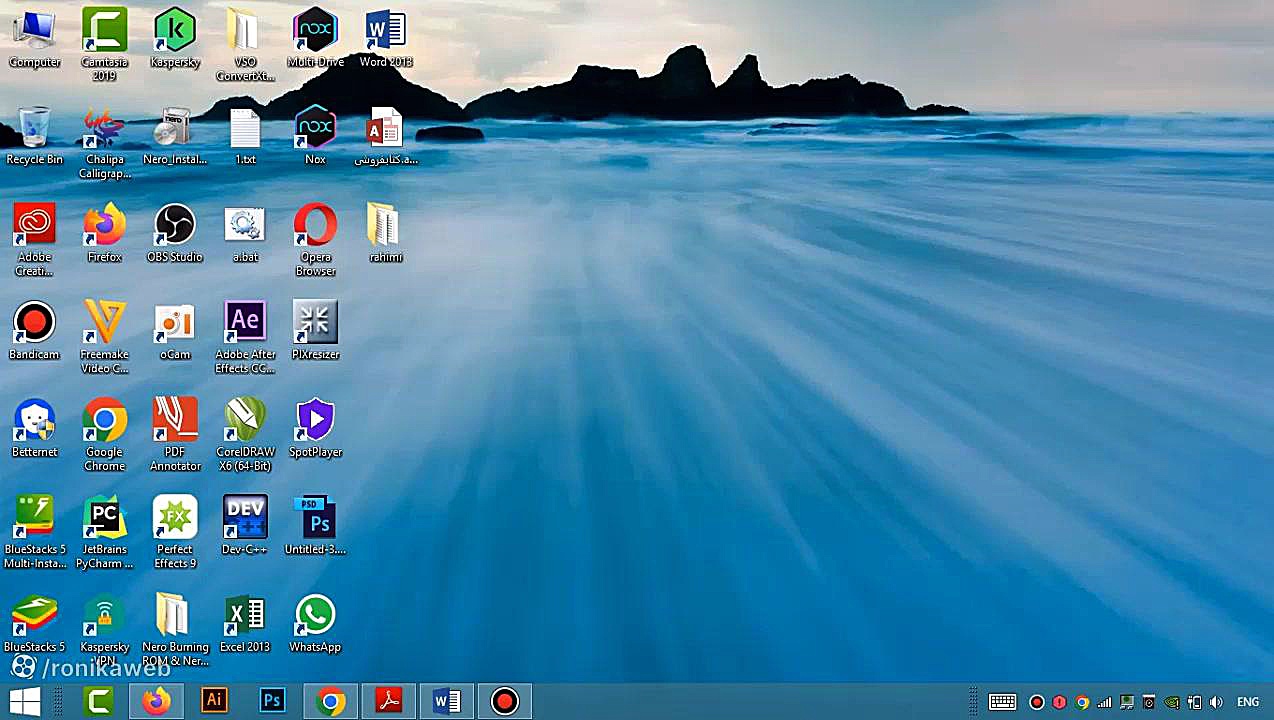Image resolution: width=1274 pixels, height=720 pixels.
Task: Launch Excel 2013 desktop shortcut
Action: pyautogui.click(x=245, y=623)
